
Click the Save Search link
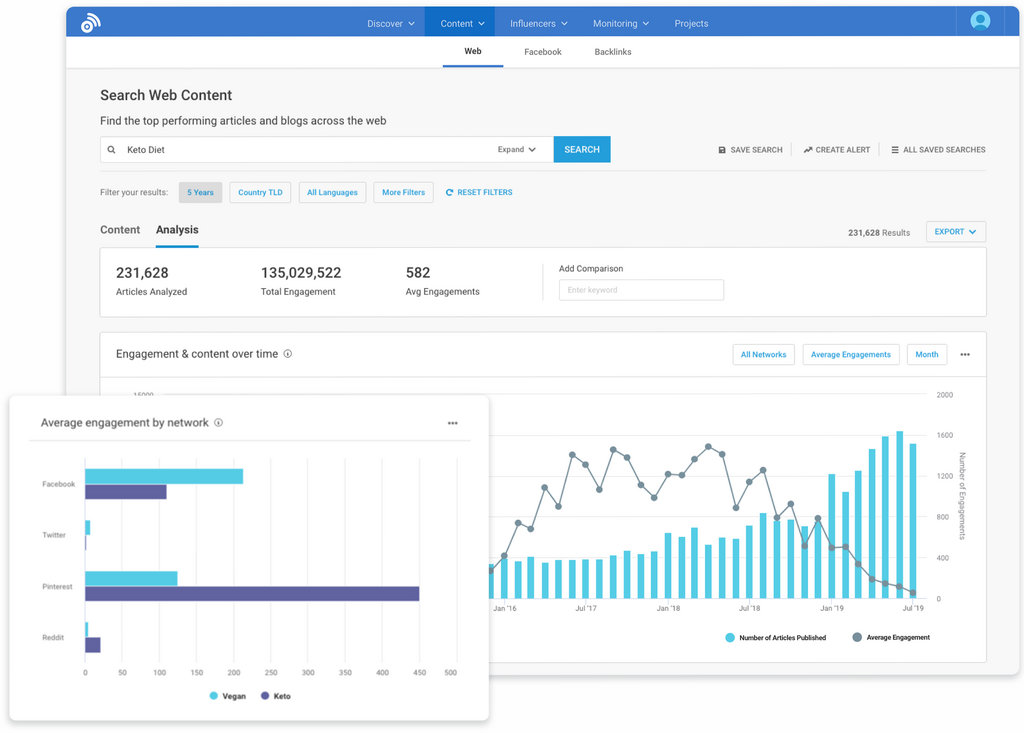click(x=750, y=150)
